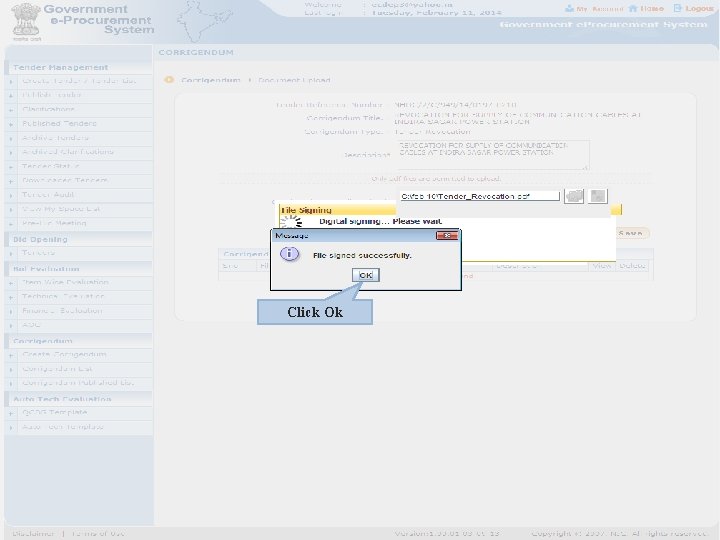The width and height of the screenshot is (720, 540).
Task: Click the Delete column header in the table
Action: pos(632,265)
